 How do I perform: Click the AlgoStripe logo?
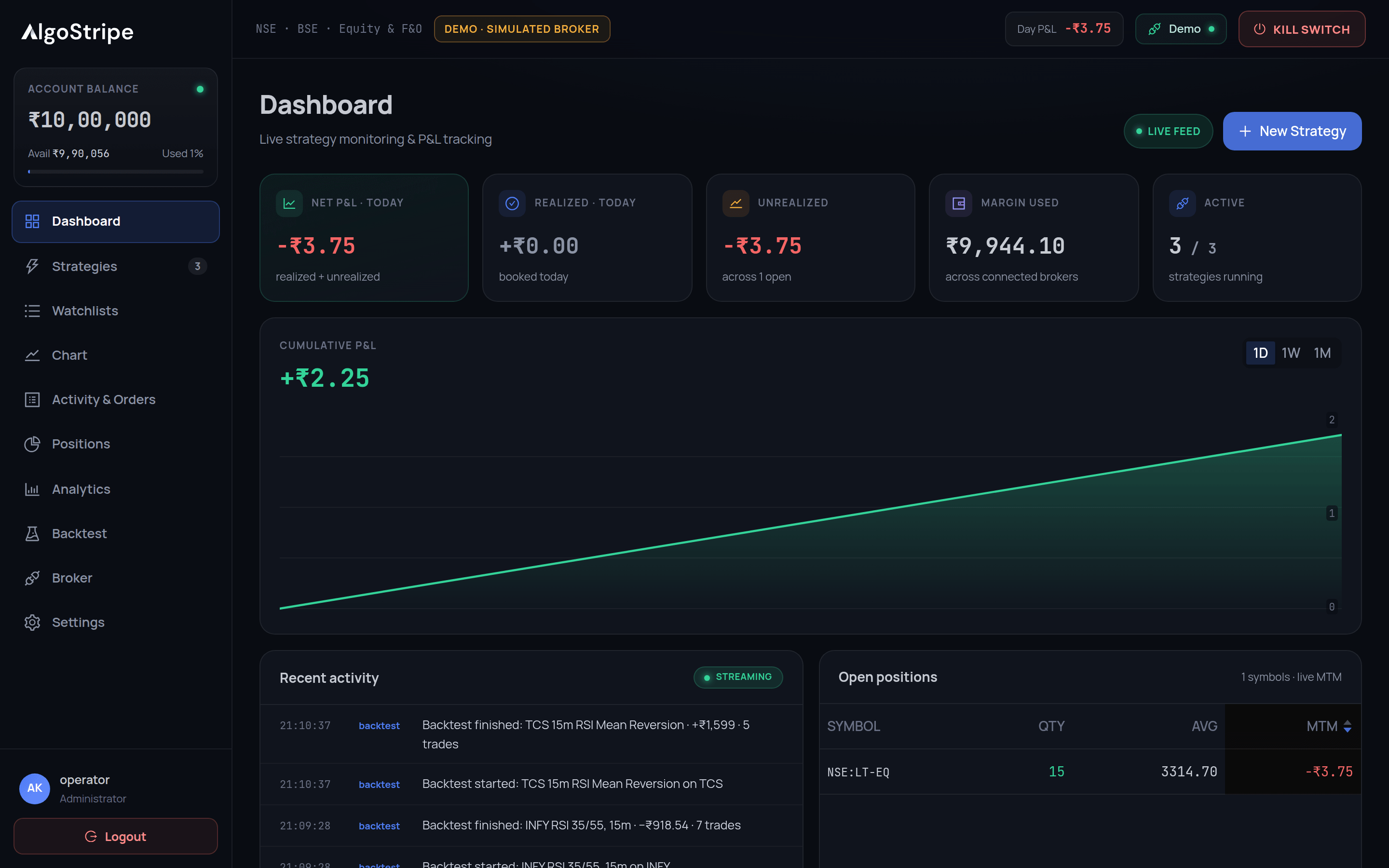tap(78, 32)
